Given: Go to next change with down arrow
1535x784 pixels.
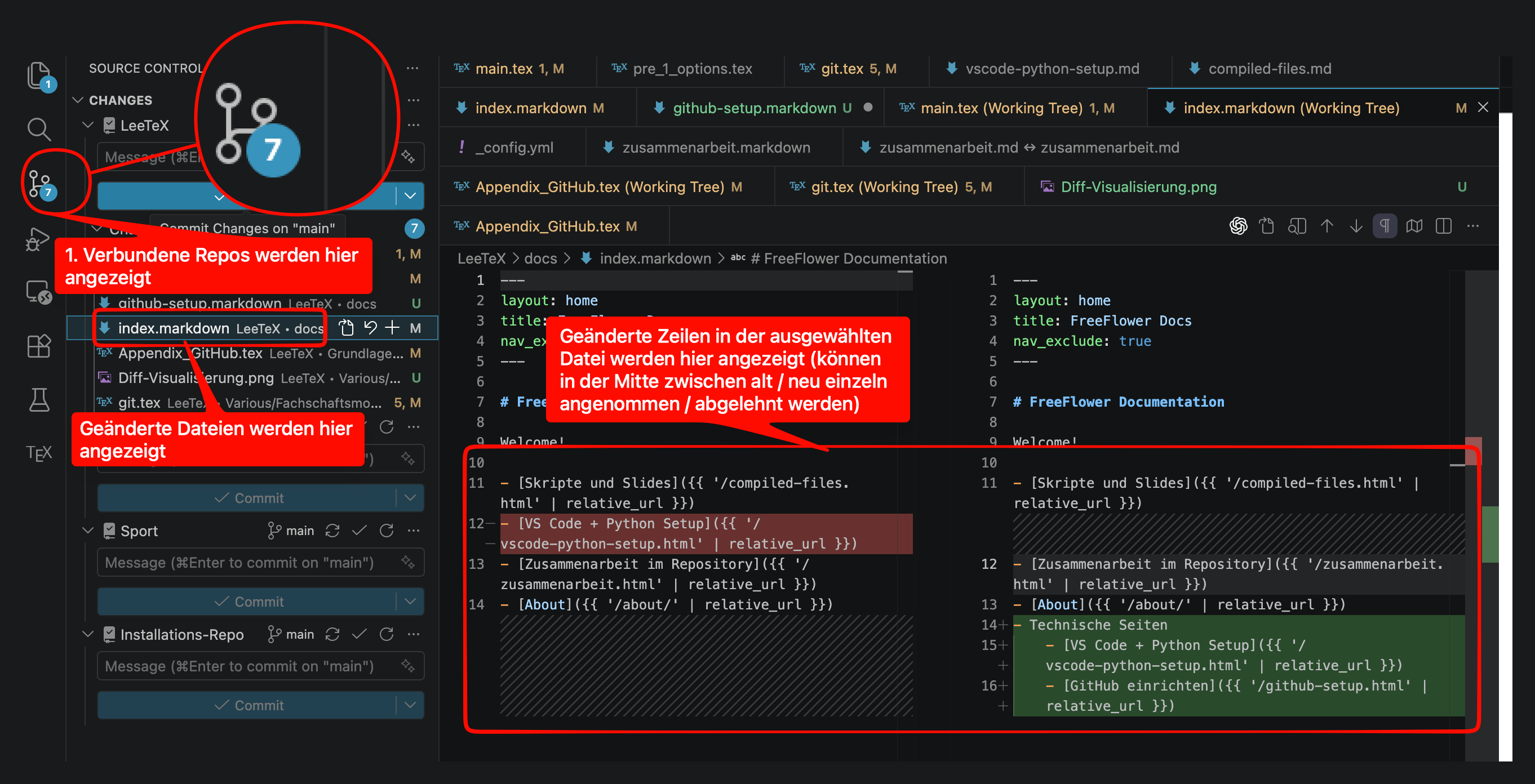Looking at the screenshot, I should click(x=1356, y=226).
